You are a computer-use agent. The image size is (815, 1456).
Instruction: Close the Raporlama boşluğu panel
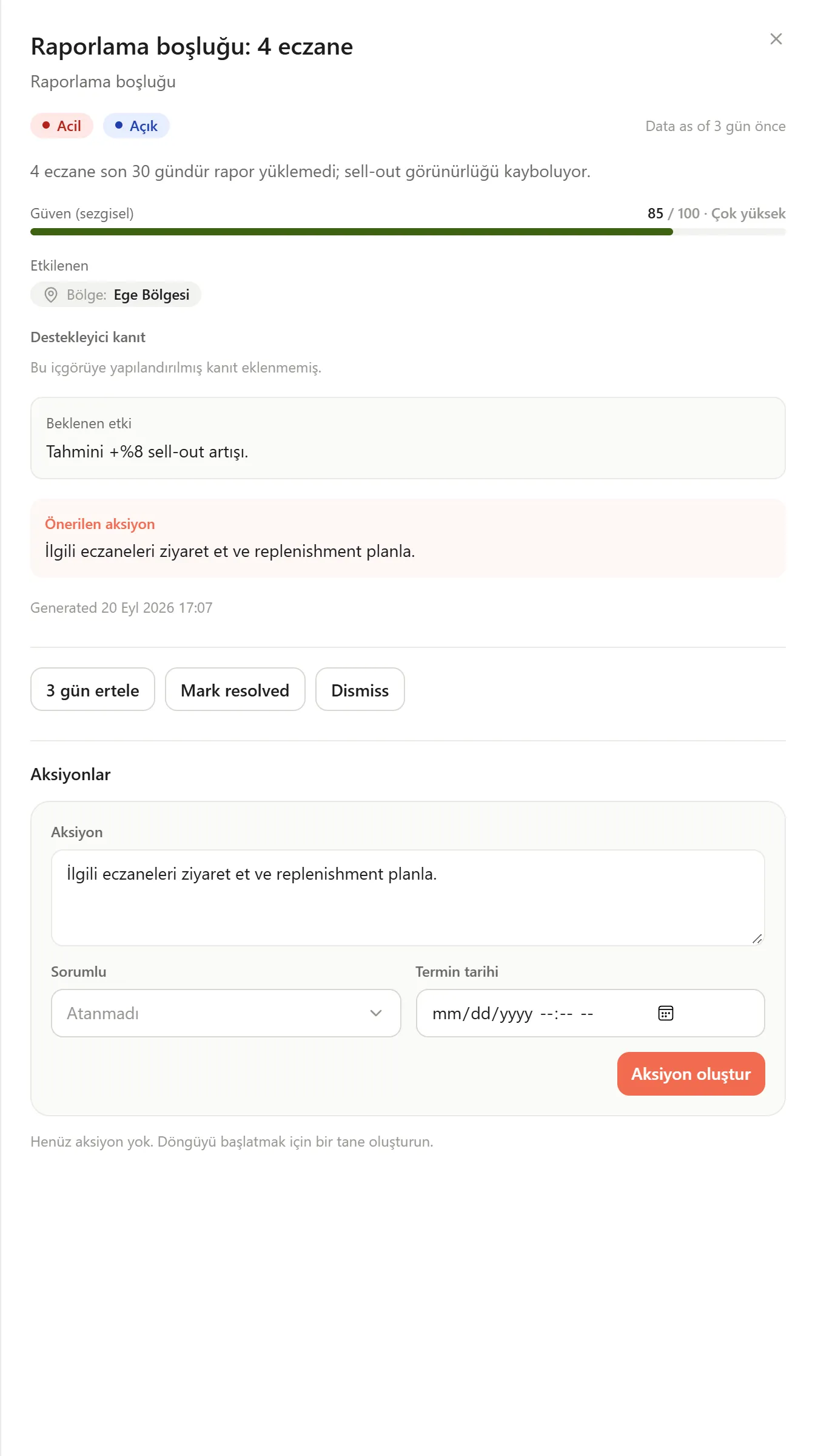[x=776, y=39]
